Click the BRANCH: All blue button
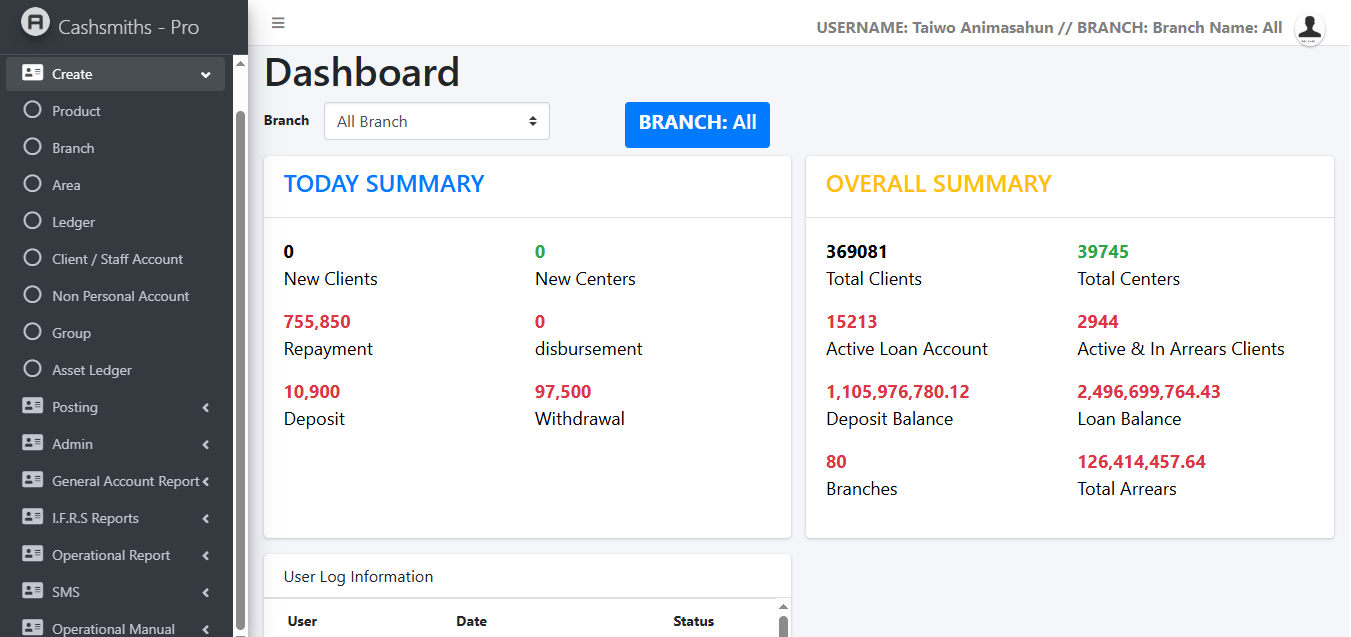 click(x=697, y=124)
